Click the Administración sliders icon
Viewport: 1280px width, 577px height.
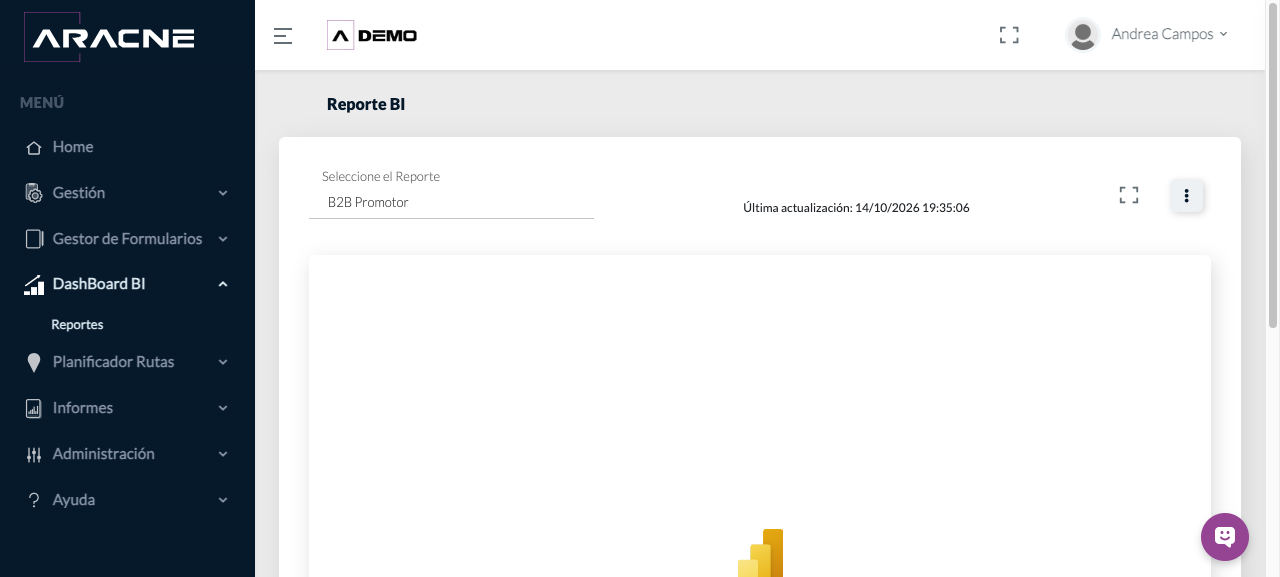pyautogui.click(x=34, y=455)
